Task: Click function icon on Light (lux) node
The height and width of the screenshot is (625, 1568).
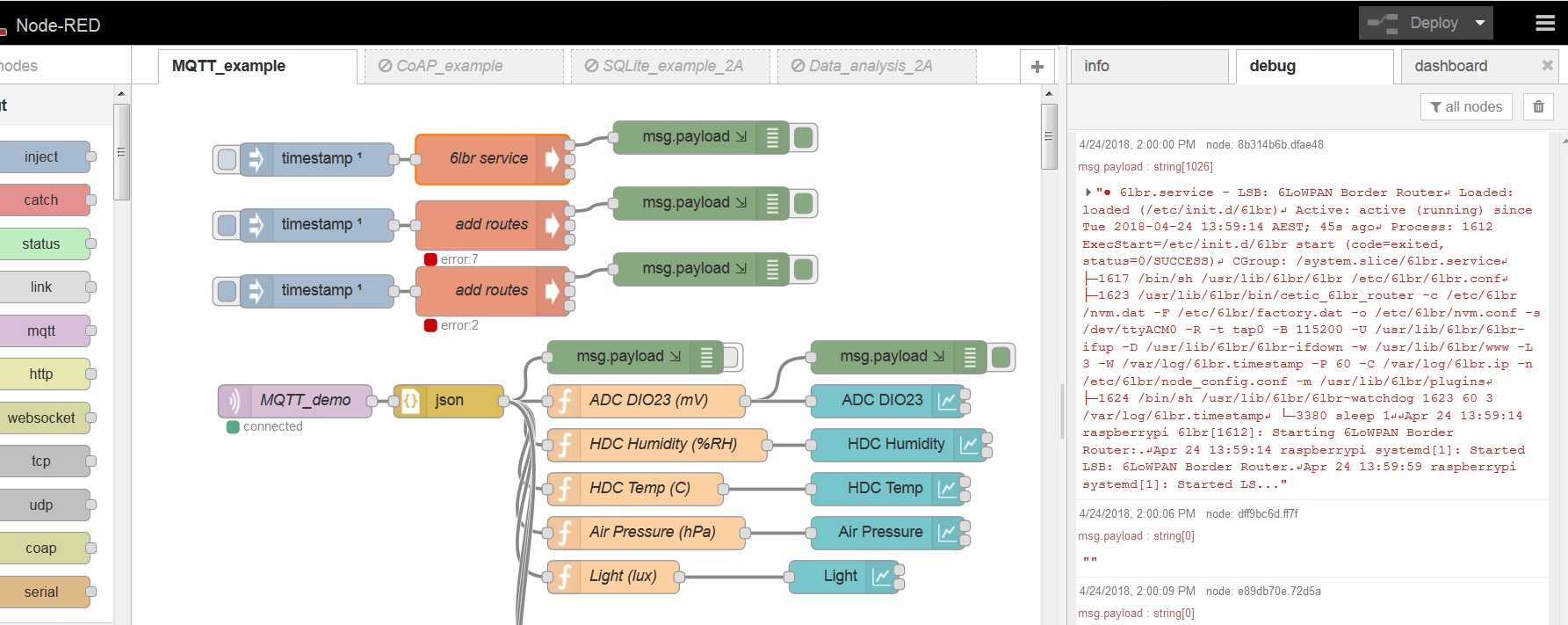Action: point(564,576)
